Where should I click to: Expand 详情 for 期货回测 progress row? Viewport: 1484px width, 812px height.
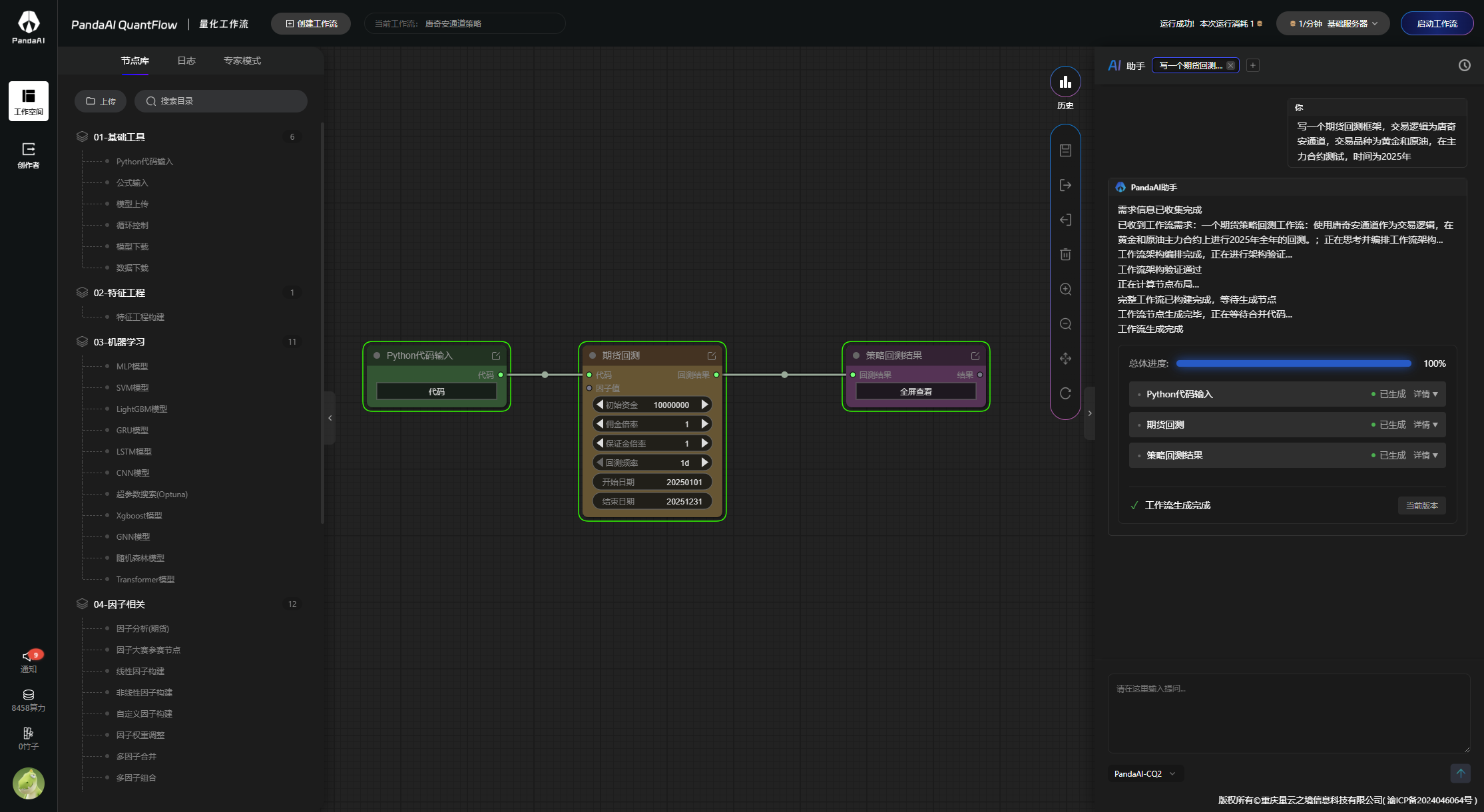tap(1425, 425)
